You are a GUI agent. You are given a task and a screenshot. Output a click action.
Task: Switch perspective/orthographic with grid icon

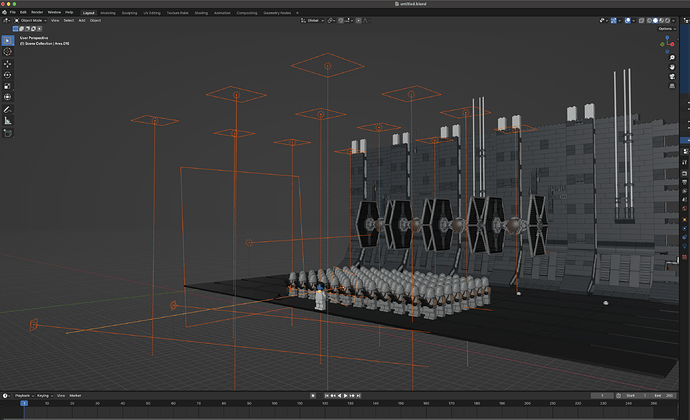pyautogui.click(x=672, y=86)
